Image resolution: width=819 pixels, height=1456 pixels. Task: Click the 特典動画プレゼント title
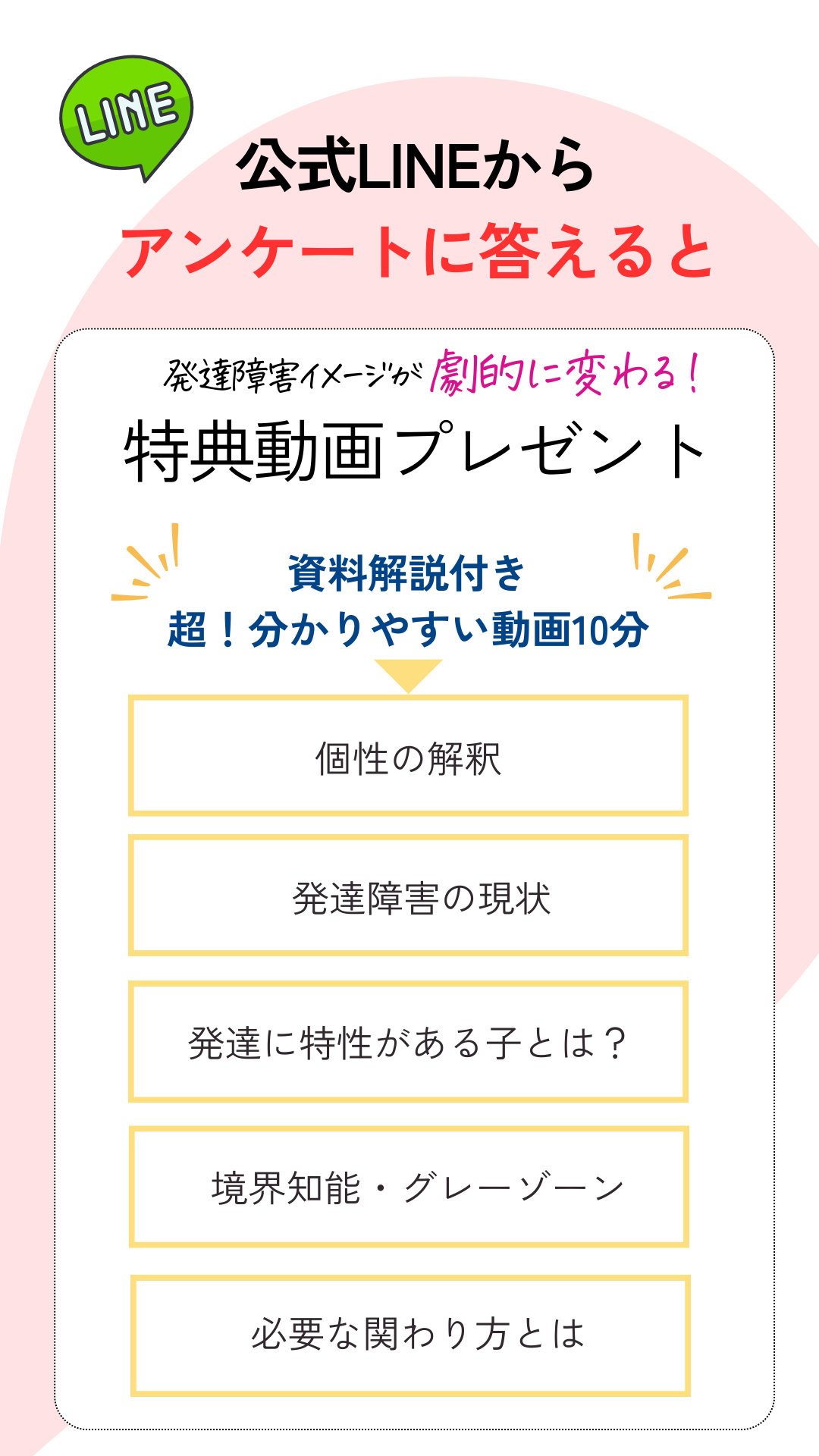click(x=414, y=453)
